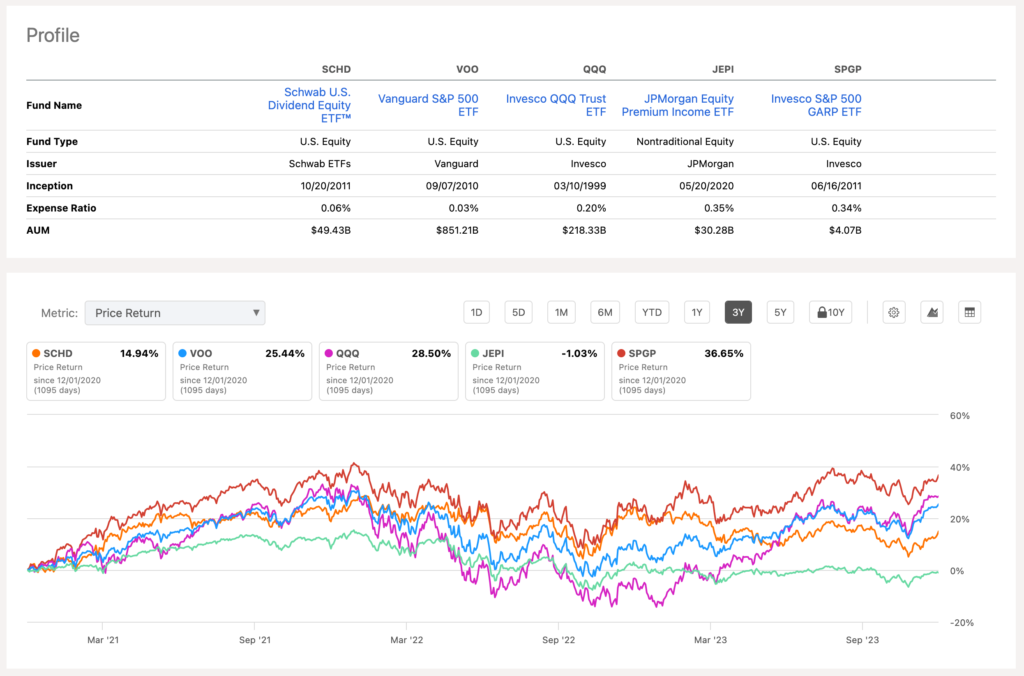Click the SCHD column header

tap(336, 69)
